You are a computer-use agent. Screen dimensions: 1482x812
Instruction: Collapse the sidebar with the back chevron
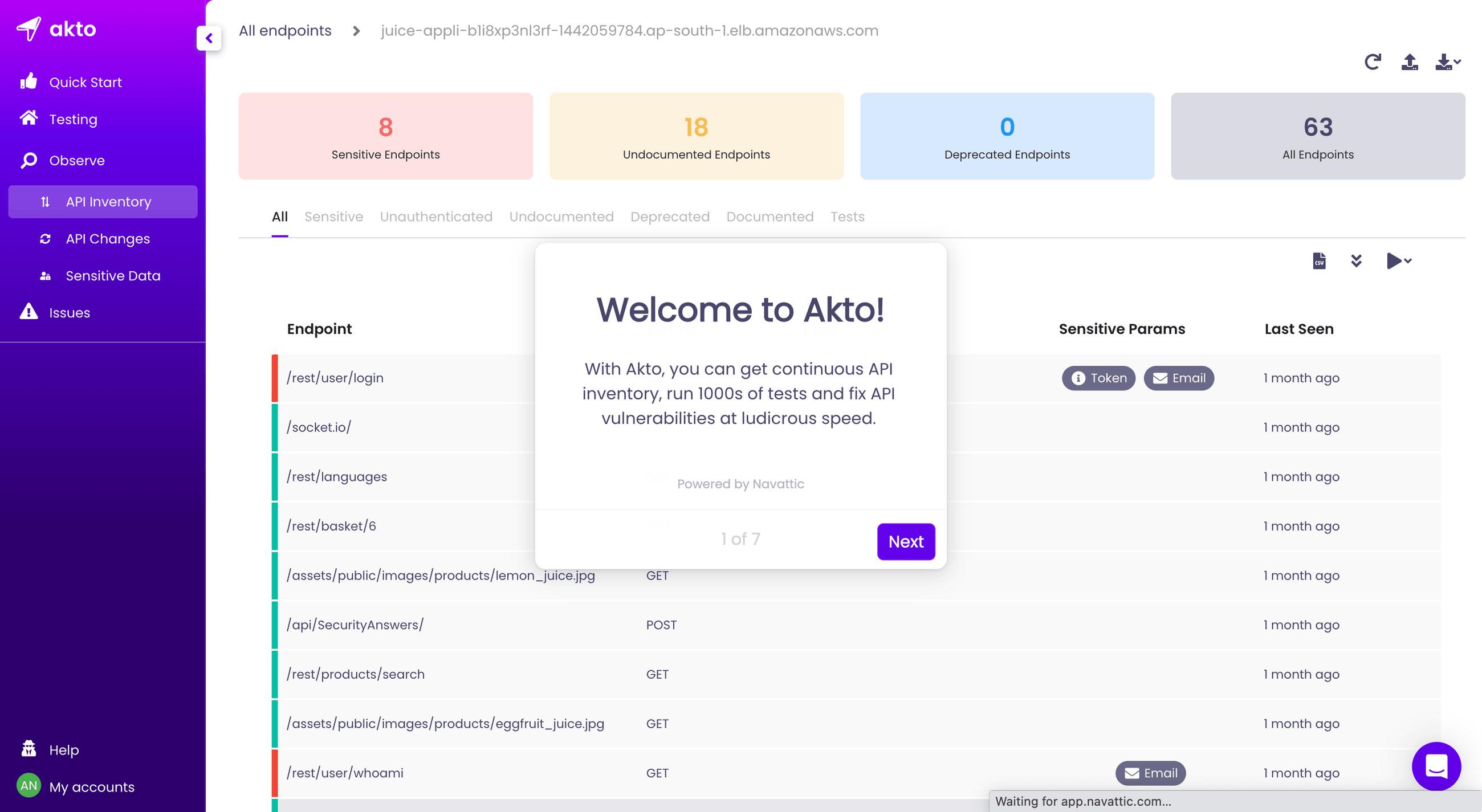pos(209,39)
